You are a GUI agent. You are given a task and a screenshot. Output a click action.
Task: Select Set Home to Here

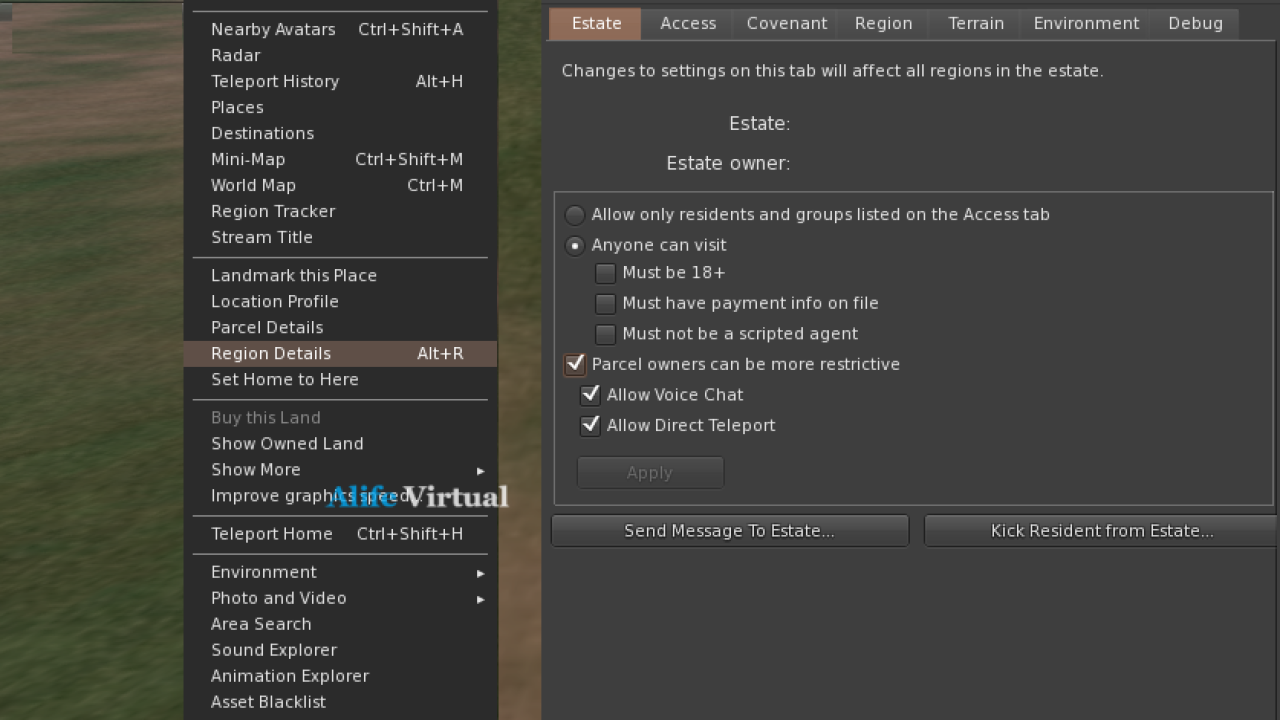click(x=340, y=380)
